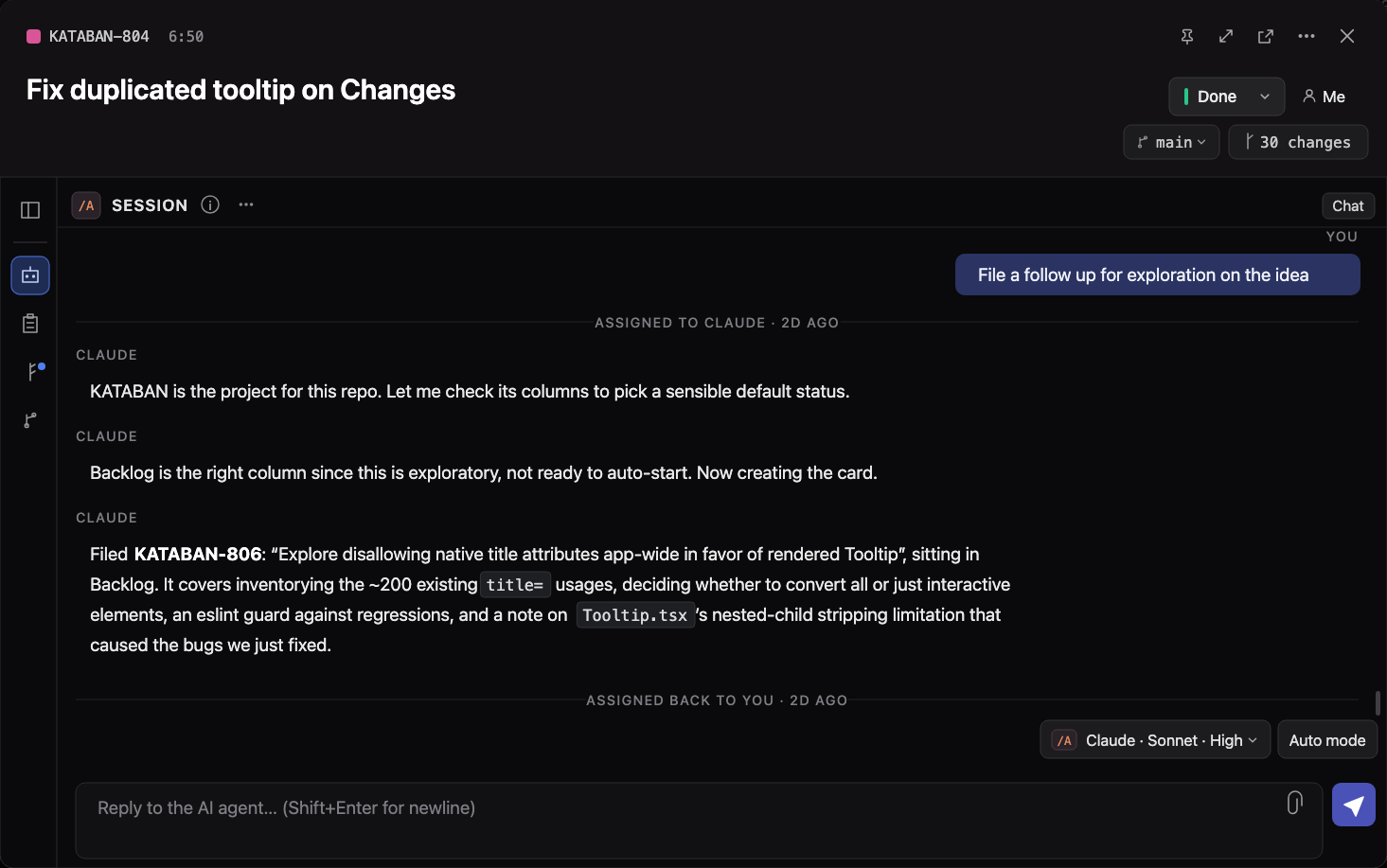This screenshot has height=868, width=1387.
Task: Pin the KATABAN-804 card
Action: [x=1187, y=36]
